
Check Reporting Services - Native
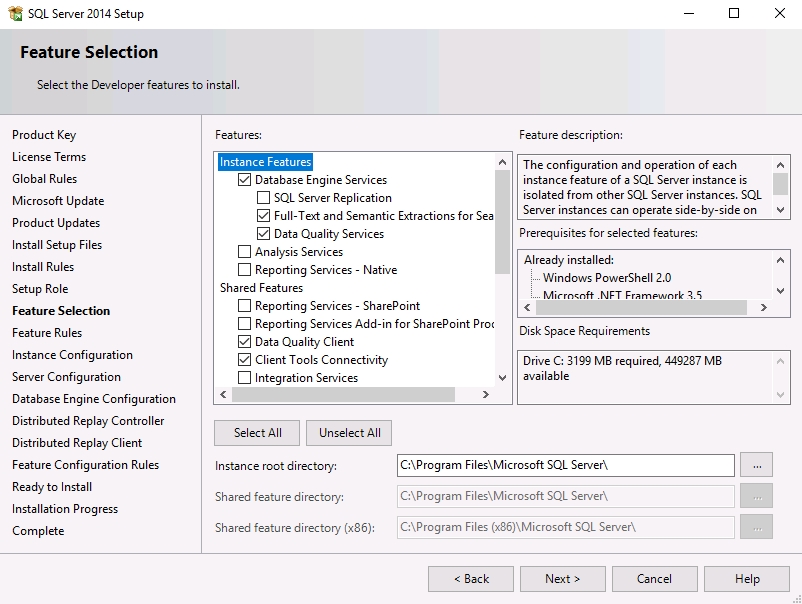pos(244,270)
